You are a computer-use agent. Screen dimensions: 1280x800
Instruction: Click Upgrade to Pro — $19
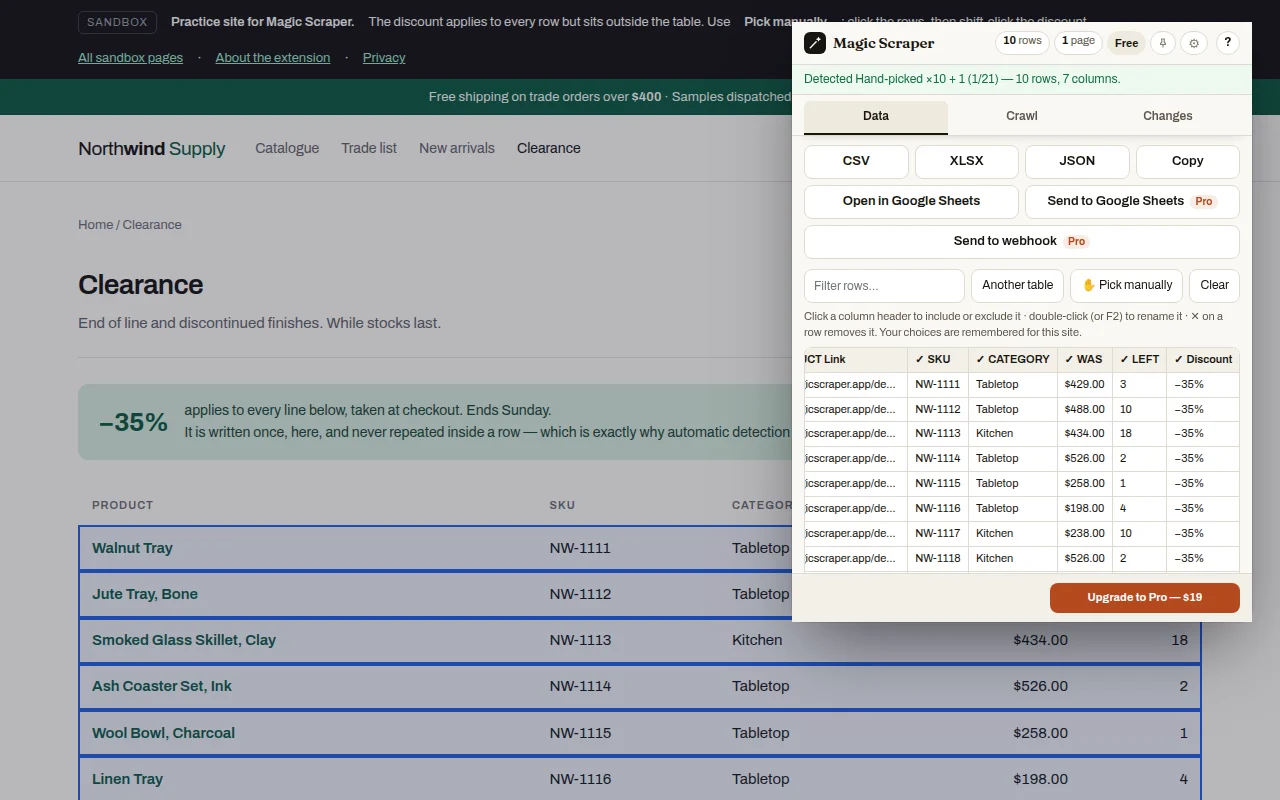tap(1145, 598)
